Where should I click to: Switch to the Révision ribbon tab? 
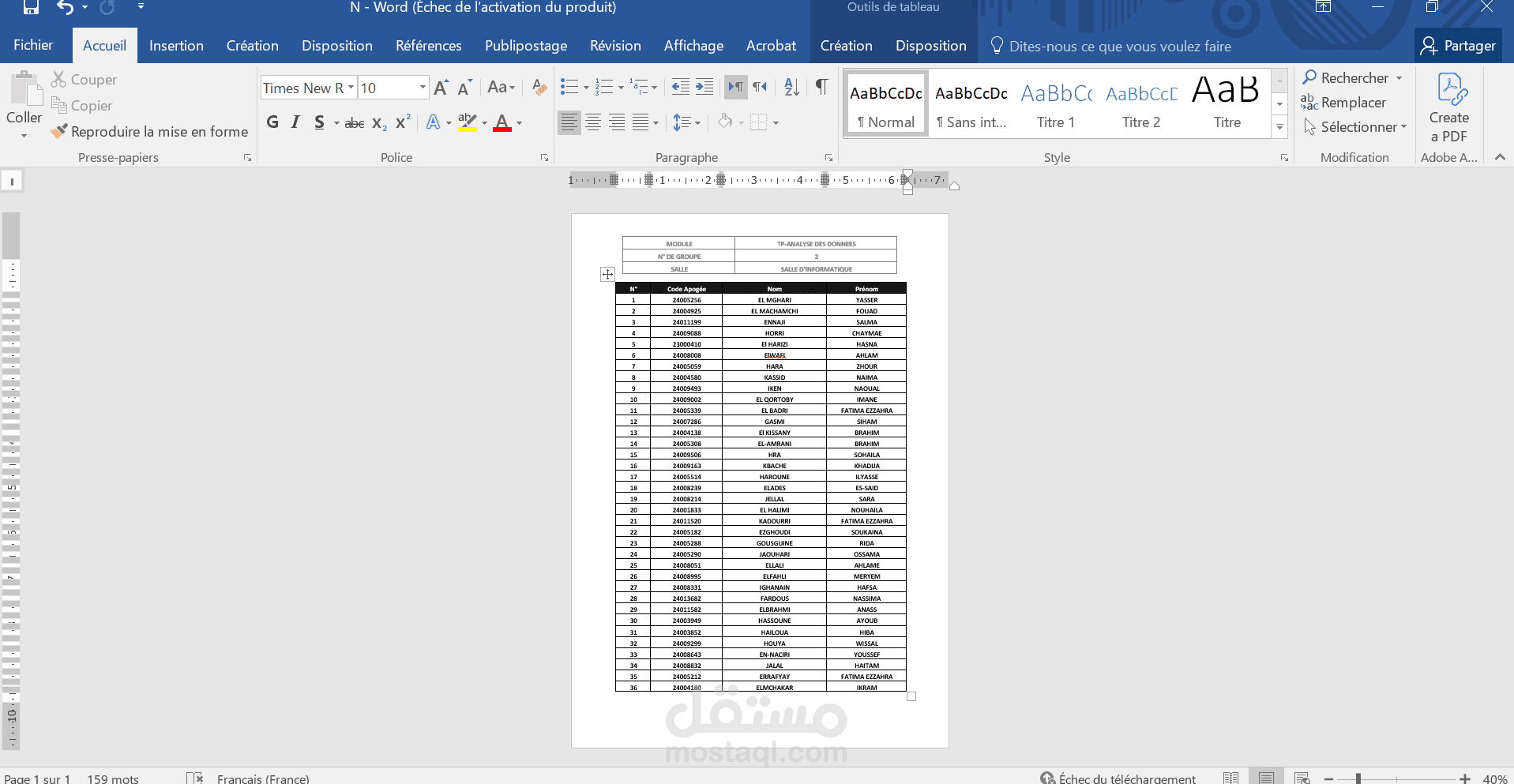[x=615, y=45]
